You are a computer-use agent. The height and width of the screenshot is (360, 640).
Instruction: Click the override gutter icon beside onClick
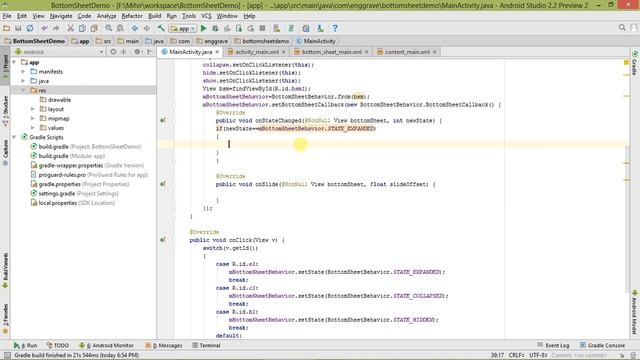click(x=163, y=240)
